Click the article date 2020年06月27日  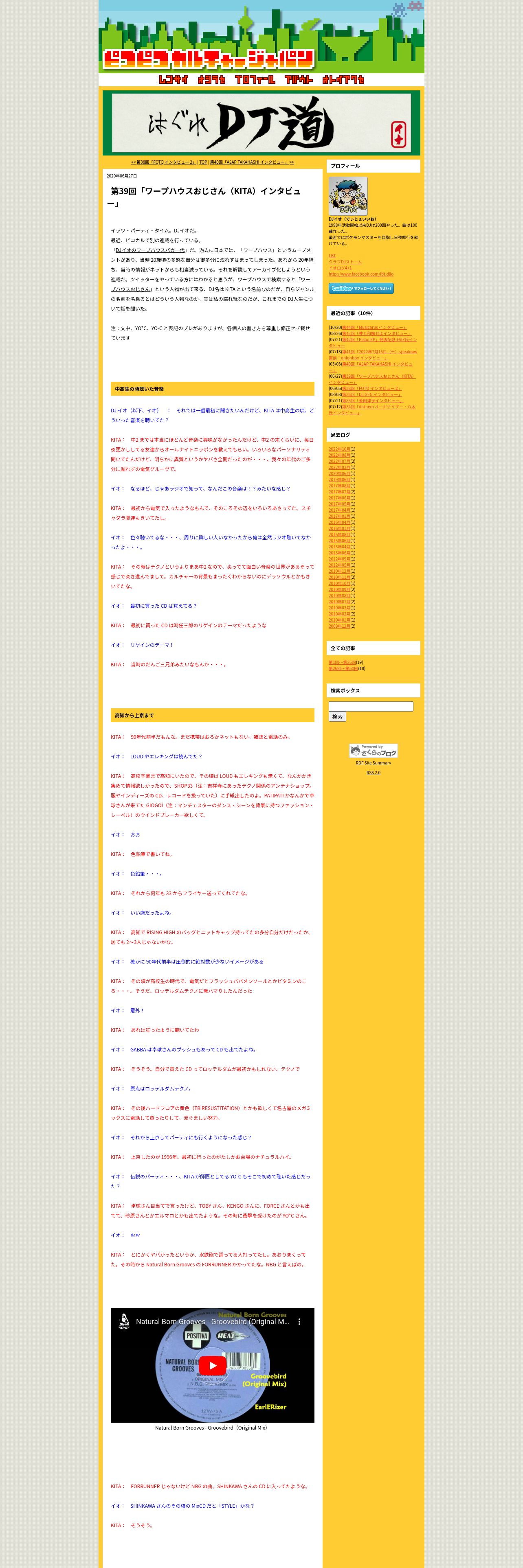point(122,176)
